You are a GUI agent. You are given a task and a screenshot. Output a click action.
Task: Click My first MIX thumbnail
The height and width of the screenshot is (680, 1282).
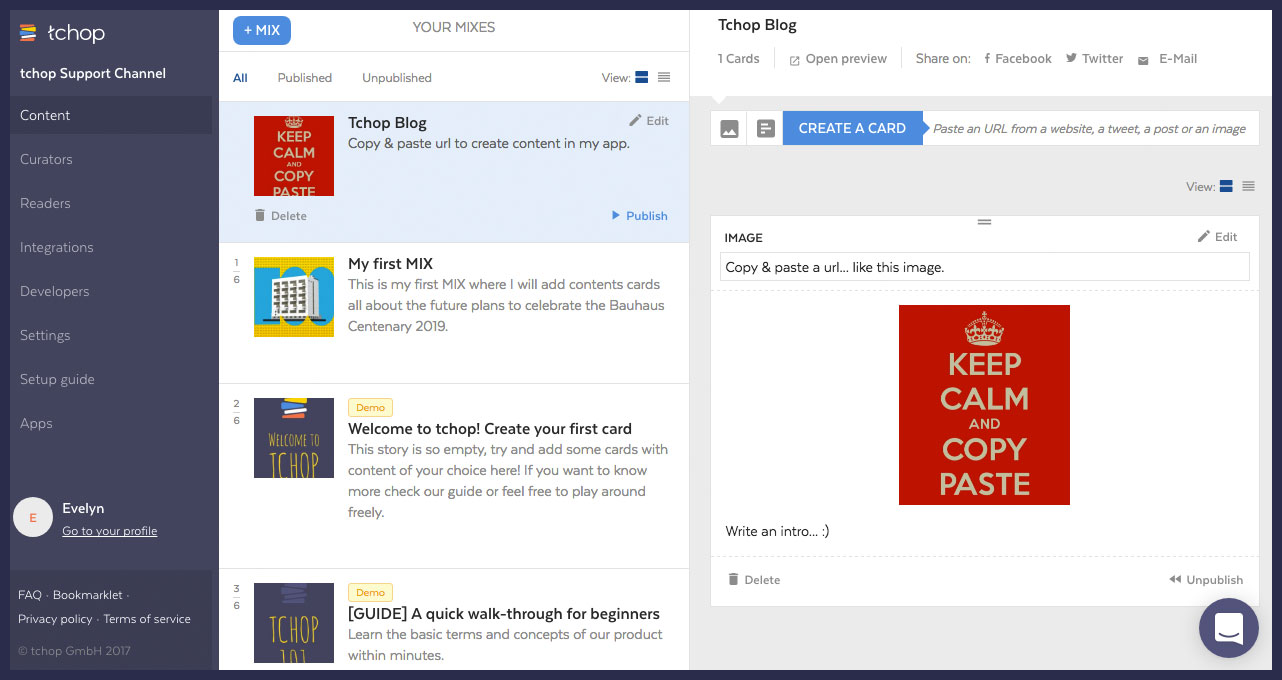tap(294, 297)
